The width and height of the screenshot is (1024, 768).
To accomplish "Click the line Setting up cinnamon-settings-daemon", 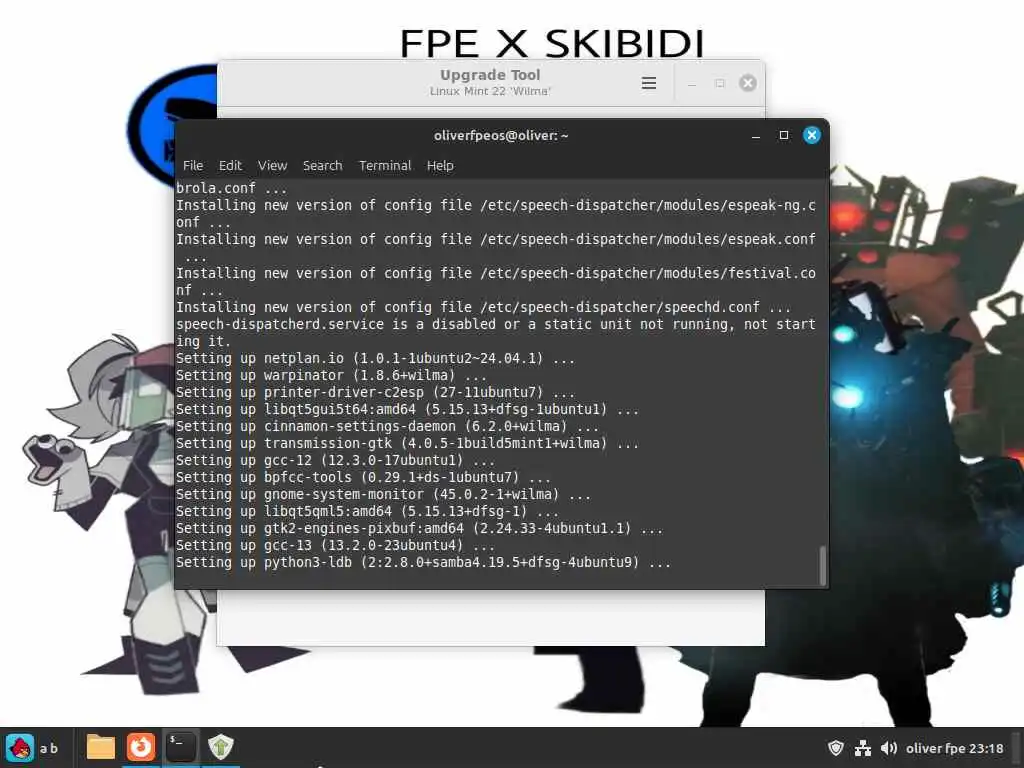I will (x=387, y=426).
